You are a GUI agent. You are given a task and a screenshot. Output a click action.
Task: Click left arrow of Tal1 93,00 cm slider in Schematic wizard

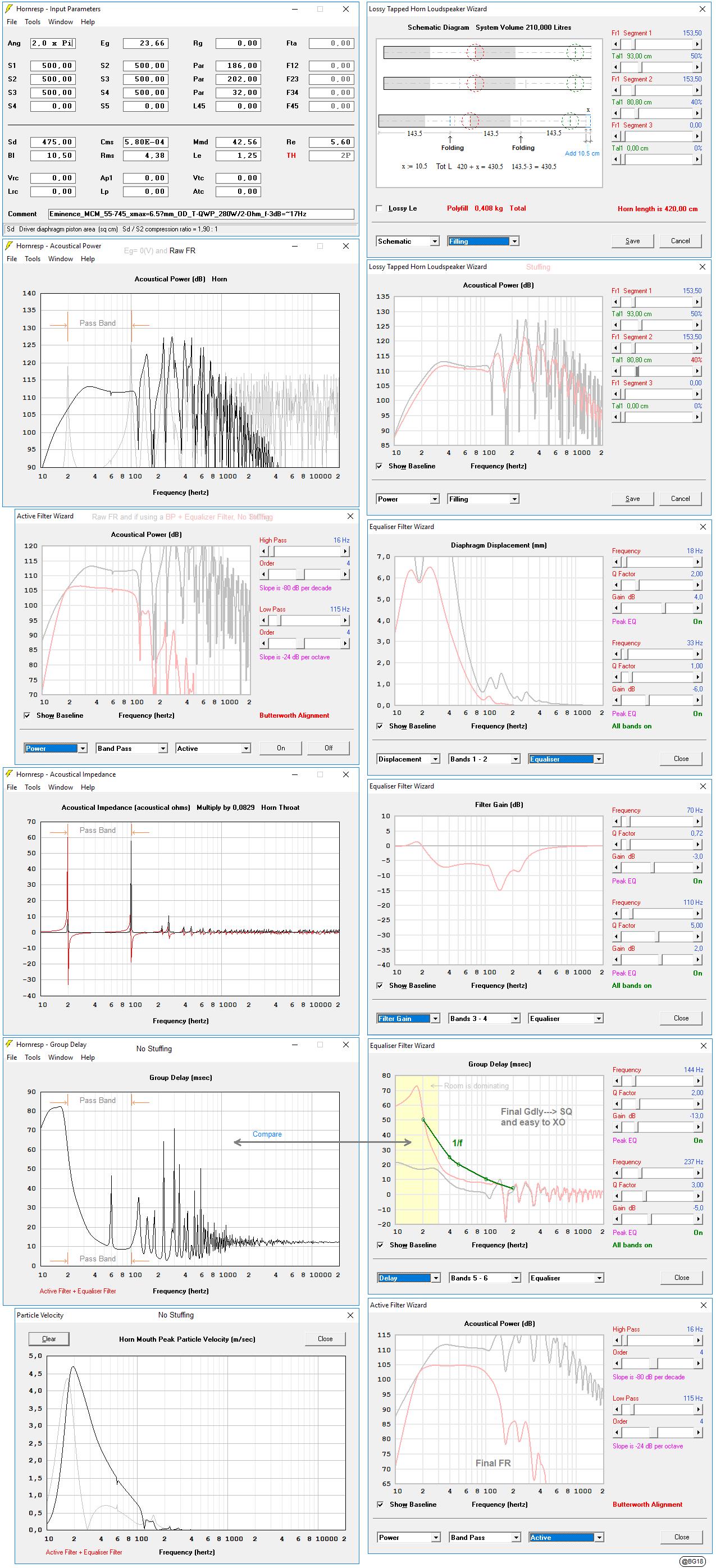click(x=615, y=67)
